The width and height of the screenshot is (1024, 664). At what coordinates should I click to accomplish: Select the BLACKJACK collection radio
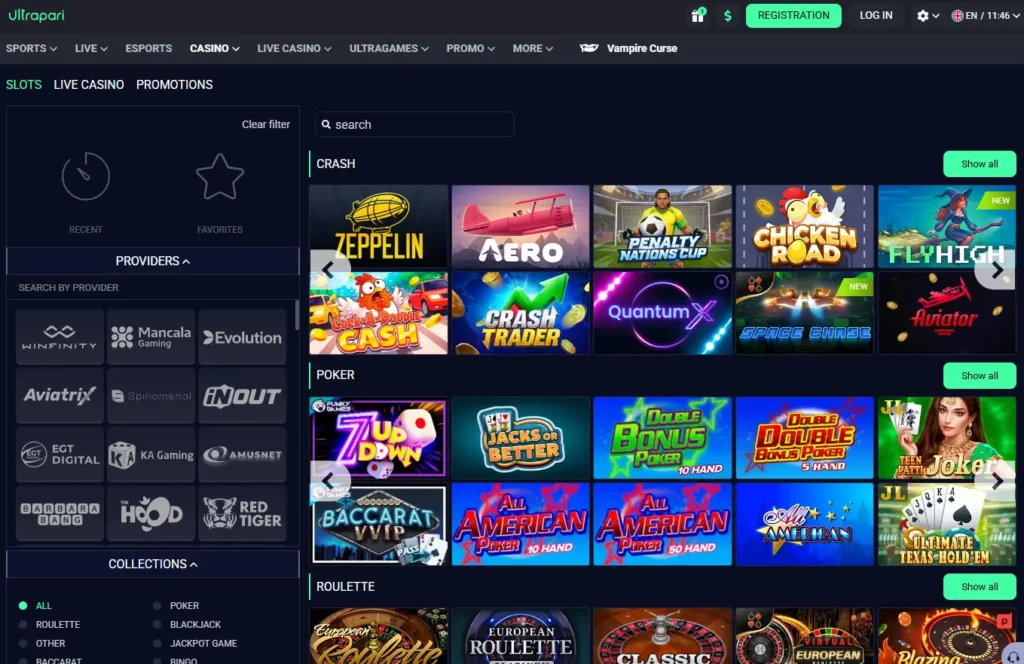(x=157, y=625)
